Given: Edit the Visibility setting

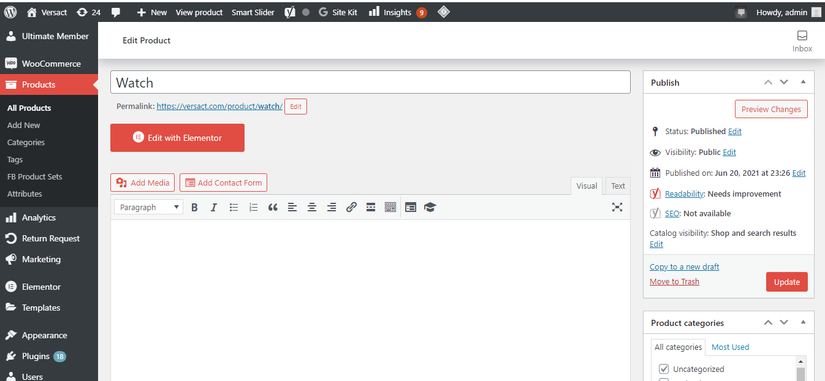Looking at the screenshot, I should coord(729,152).
